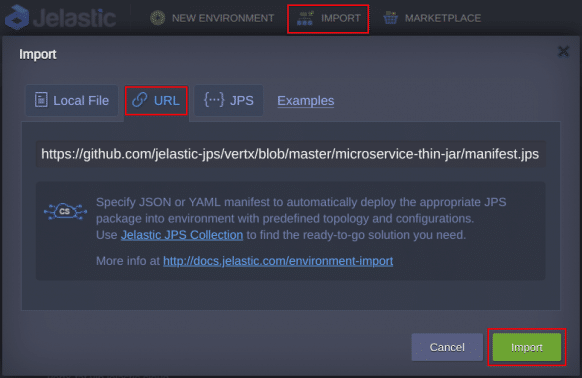Click the Marketplace basket icon
Viewport: 582px width, 378px height.
coord(390,18)
